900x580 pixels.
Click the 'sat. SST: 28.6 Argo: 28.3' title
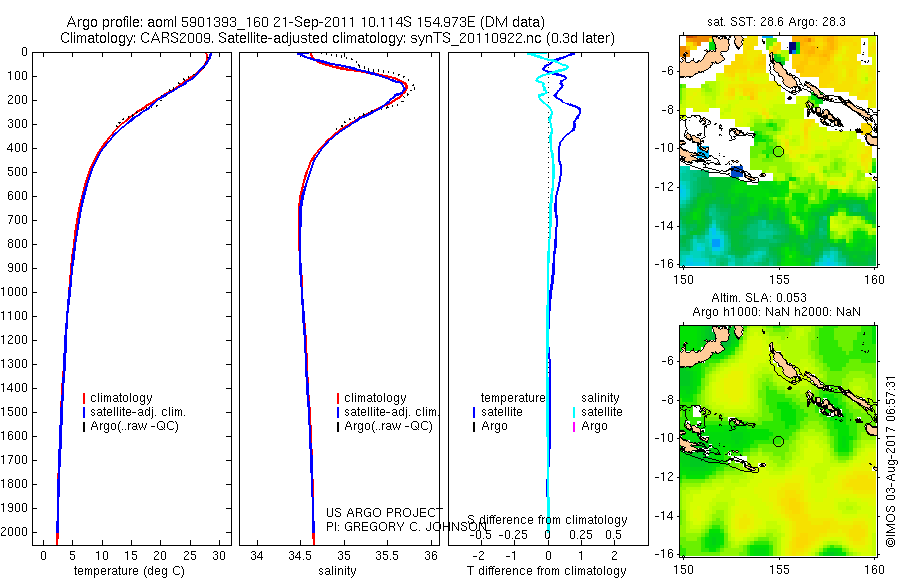776,22
